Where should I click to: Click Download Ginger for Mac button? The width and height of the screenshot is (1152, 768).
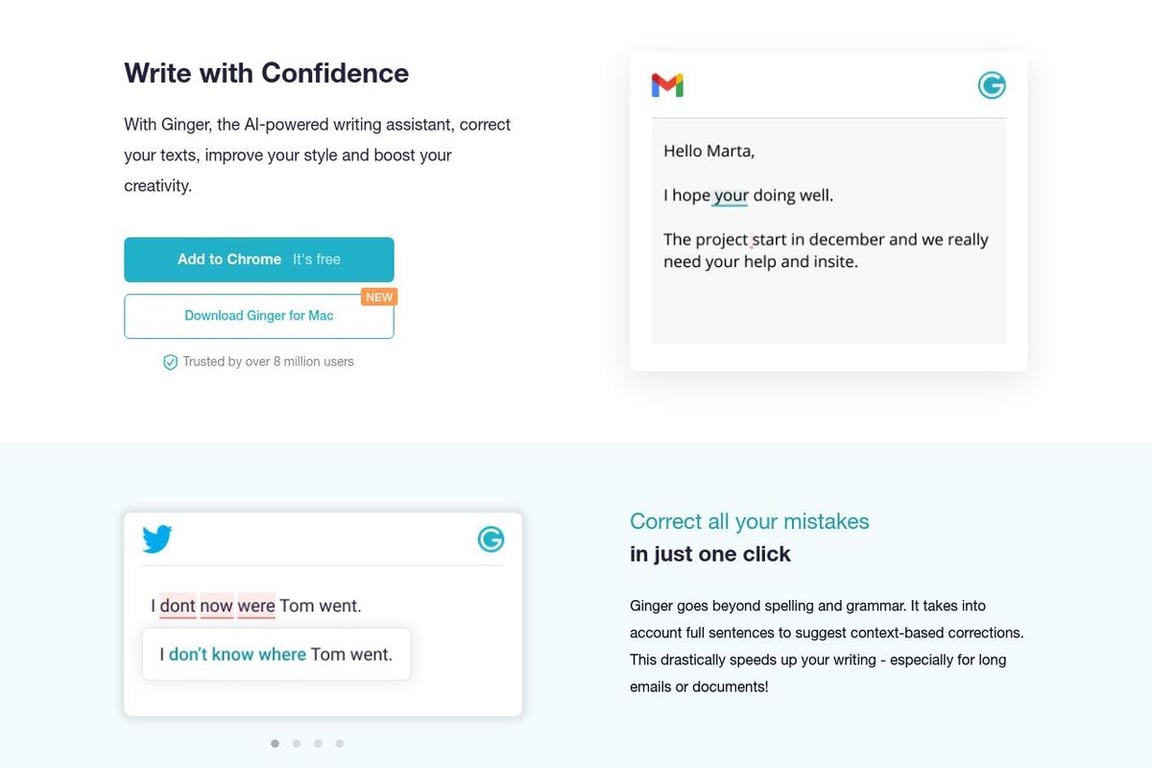pyautogui.click(x=259, y=316)
